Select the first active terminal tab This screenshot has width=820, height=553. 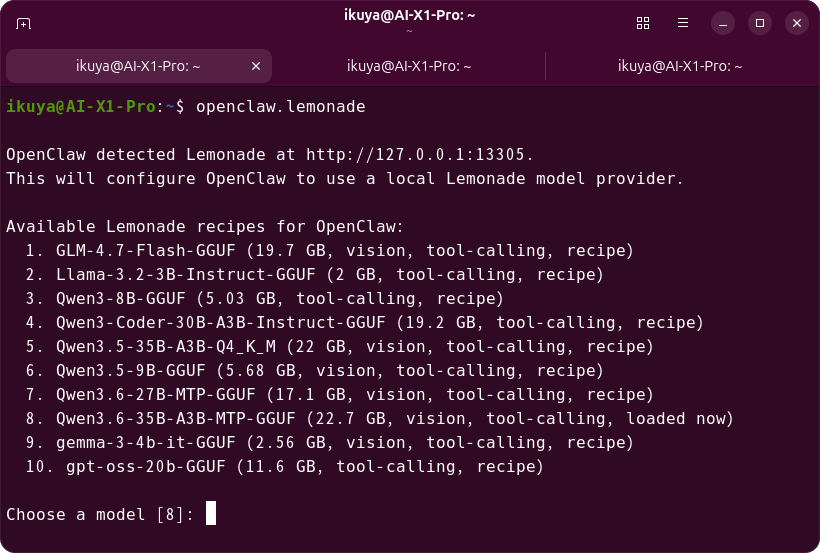pyautogui.click(x=139, y=66)
